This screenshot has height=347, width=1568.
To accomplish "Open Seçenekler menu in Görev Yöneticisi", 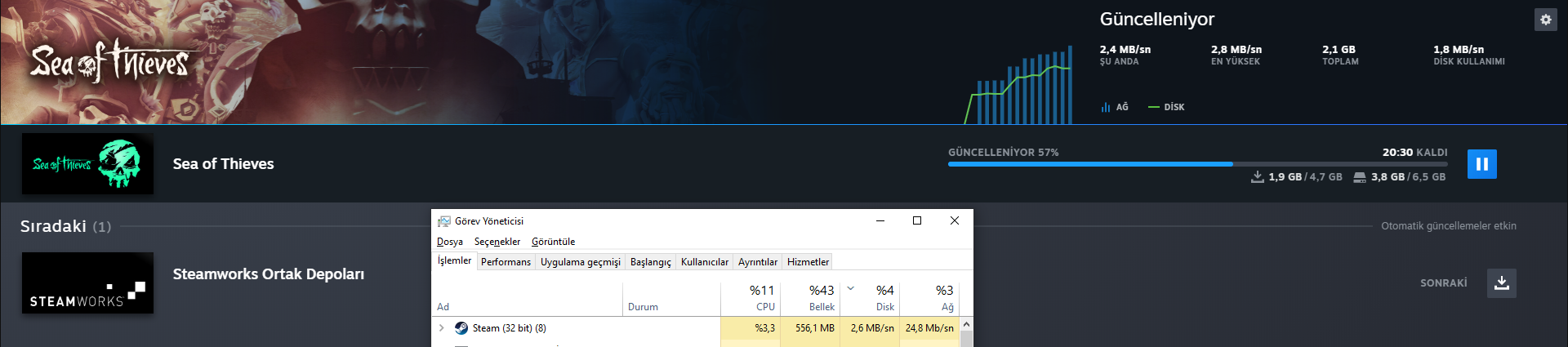I will [497, 242].
